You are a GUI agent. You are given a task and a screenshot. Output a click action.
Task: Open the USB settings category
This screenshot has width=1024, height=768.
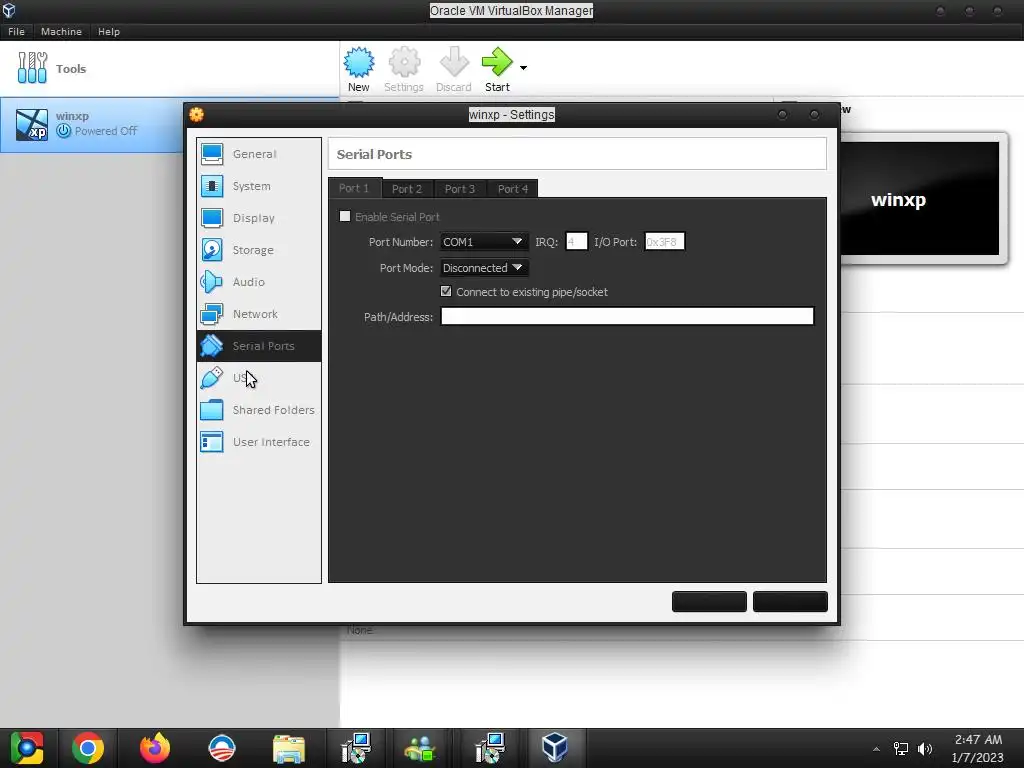[x=259, y=378]
